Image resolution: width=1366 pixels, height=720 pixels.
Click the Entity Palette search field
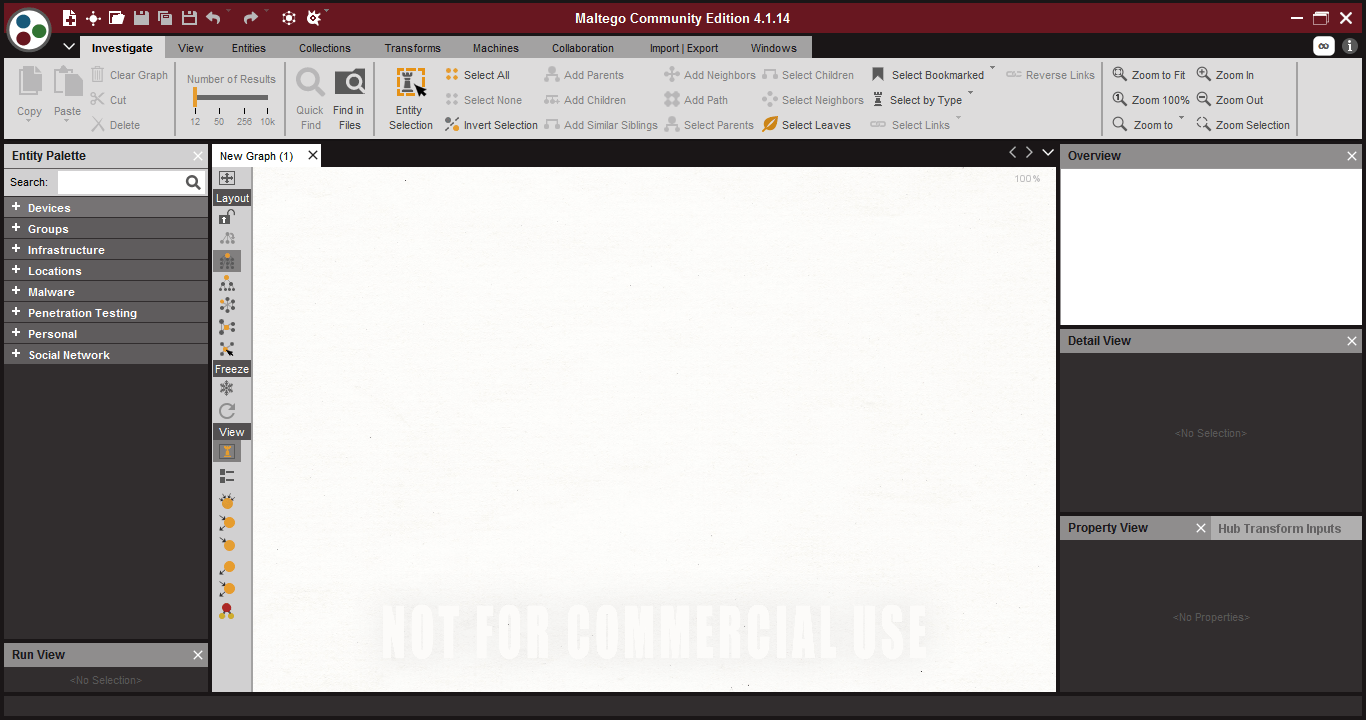click(x=120, y=182)
